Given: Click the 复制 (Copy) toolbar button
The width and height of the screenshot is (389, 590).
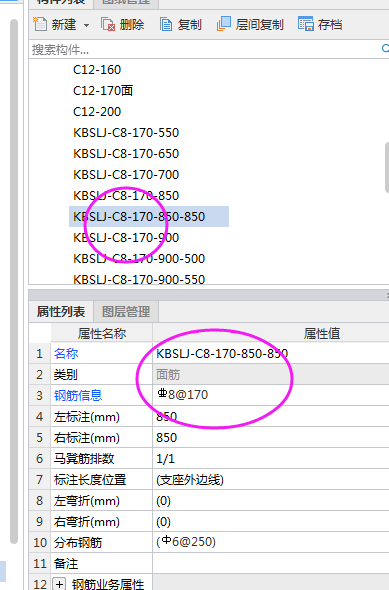Looking at the screenshot, I should click(181, 24).
